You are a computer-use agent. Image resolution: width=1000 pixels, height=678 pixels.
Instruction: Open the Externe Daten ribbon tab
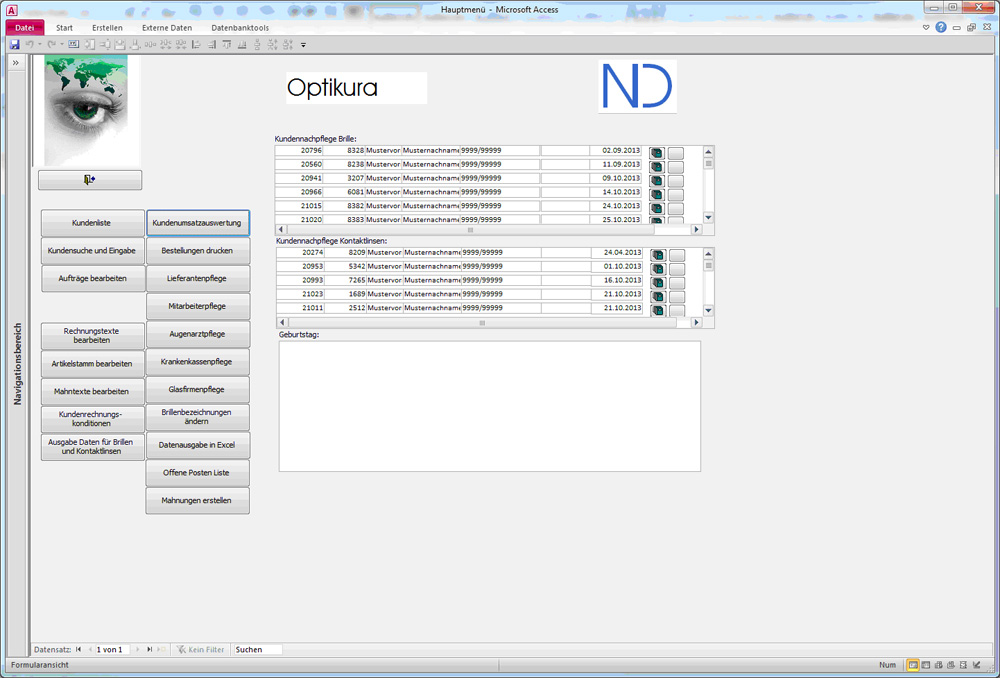point(167,28)
